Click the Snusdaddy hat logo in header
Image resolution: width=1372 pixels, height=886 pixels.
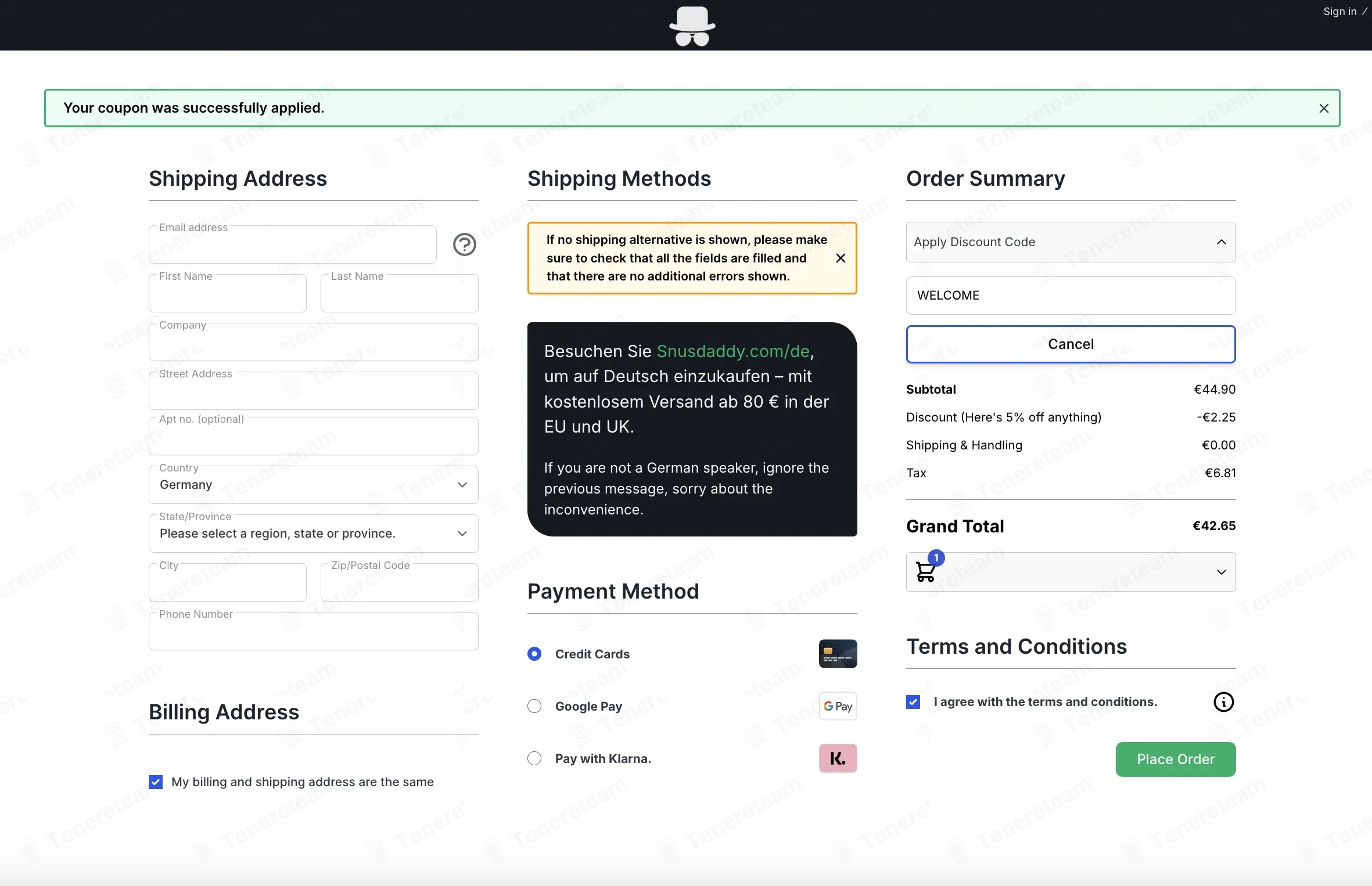692,26
